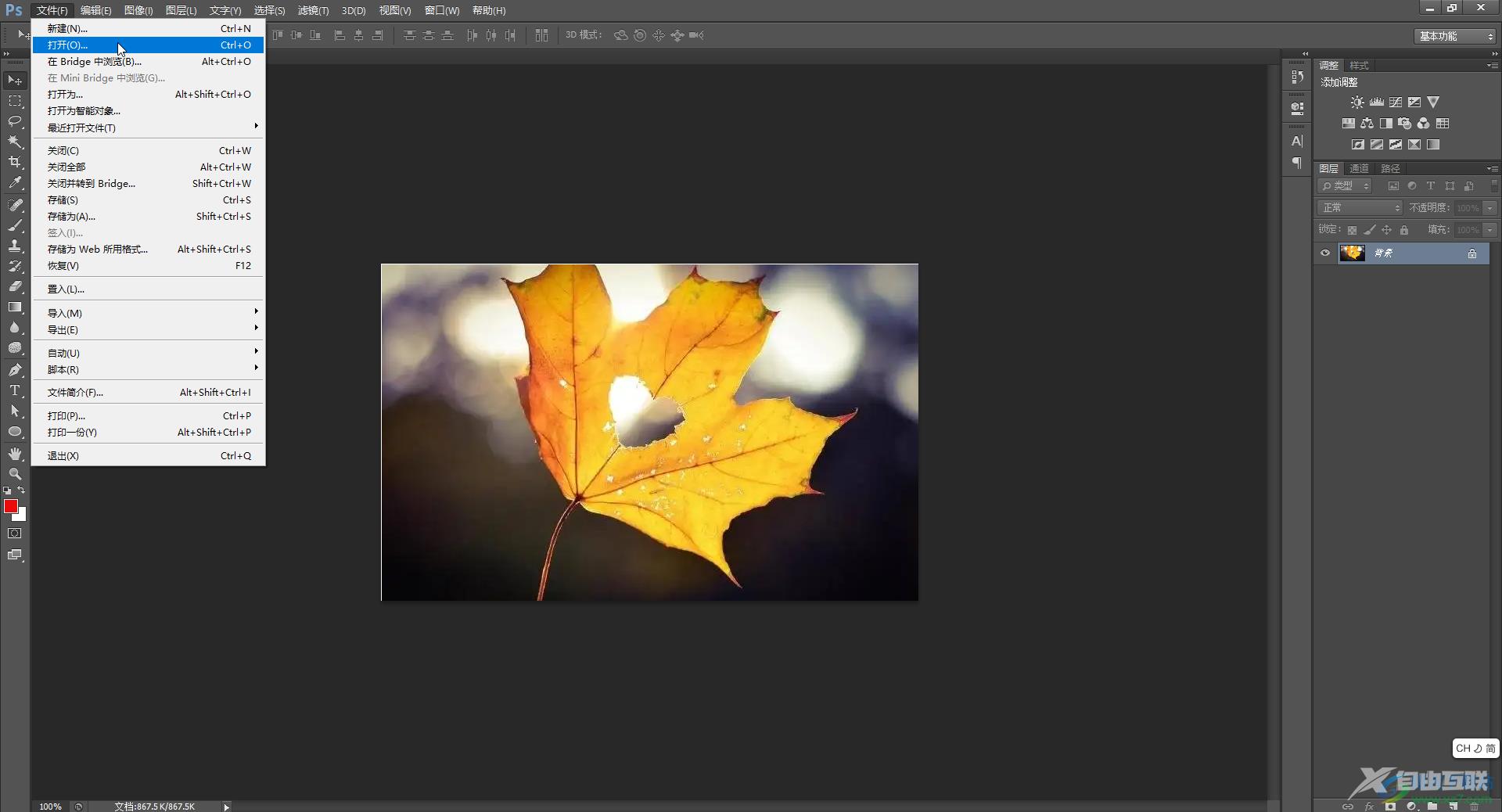Add a Curves adjustment
The image size is (1502, 812).
[1396, 102]
